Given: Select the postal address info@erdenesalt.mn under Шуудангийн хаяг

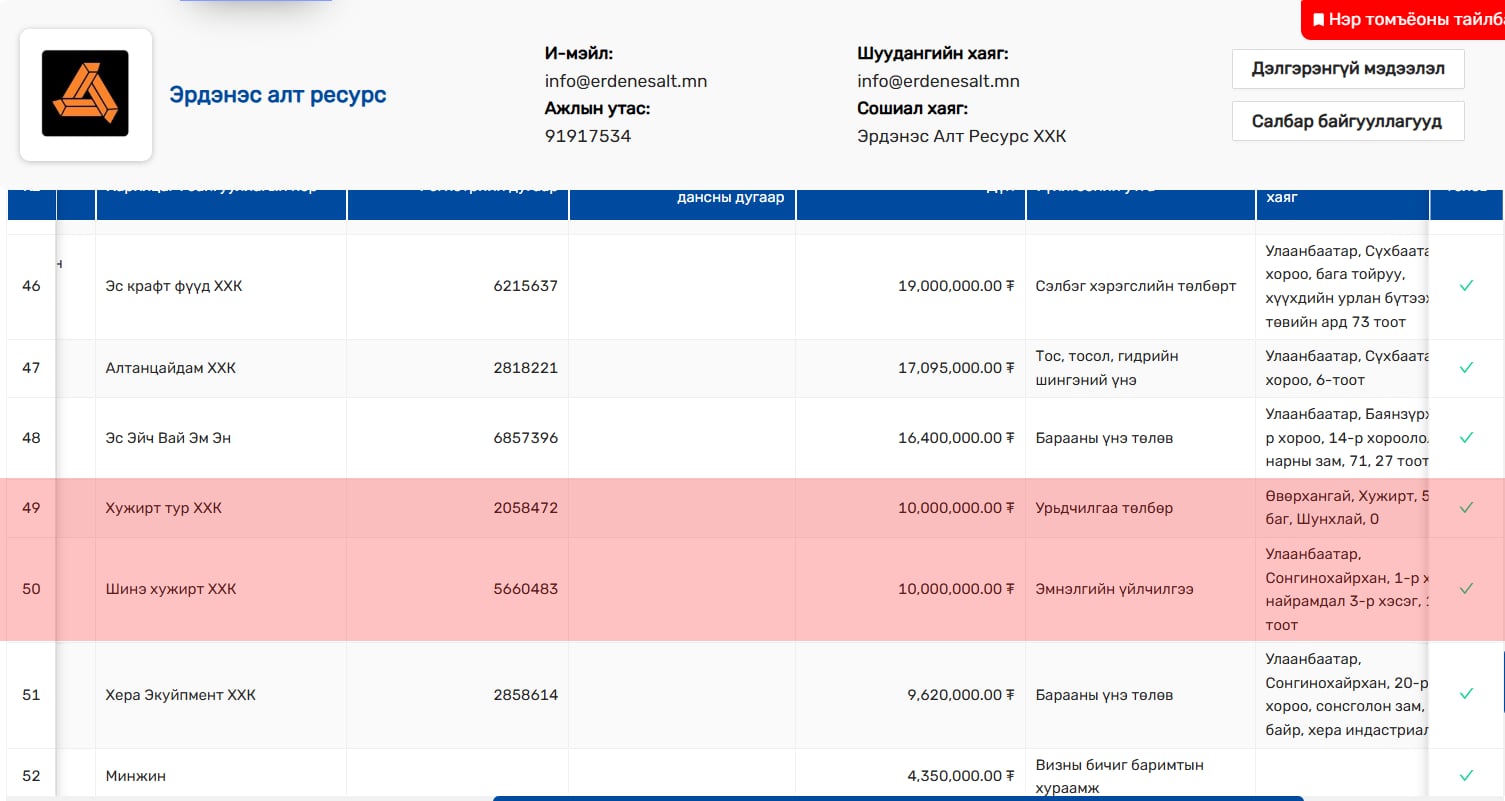Looking at the screenshot, I should click(x=938, y=81).
